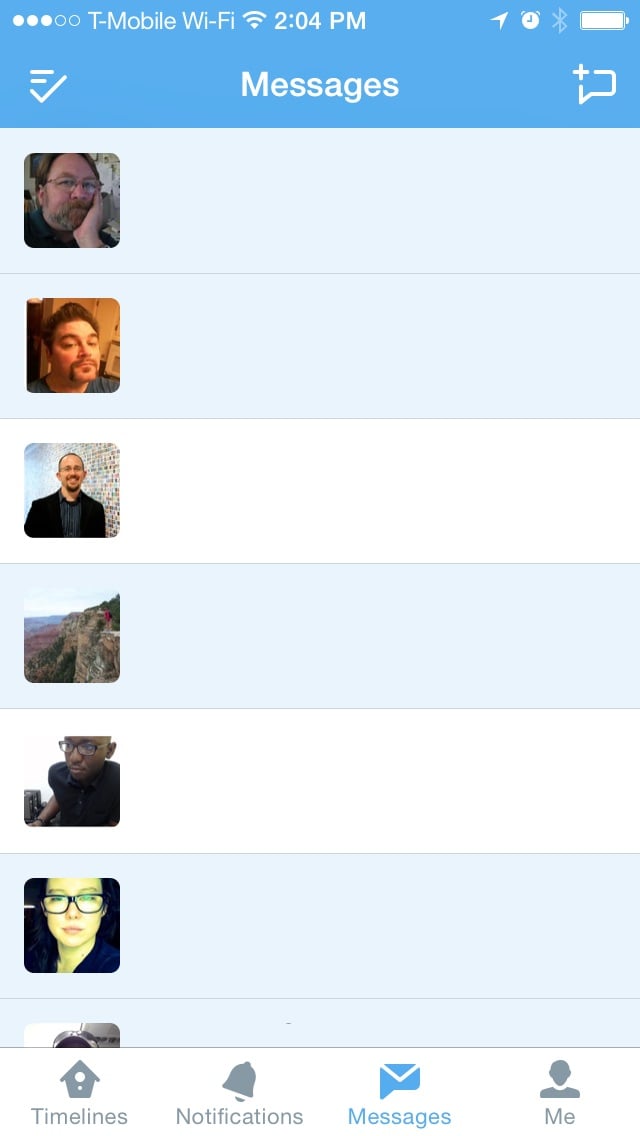
Task: Tap the Messages title in header
Action: pos(320,85)
